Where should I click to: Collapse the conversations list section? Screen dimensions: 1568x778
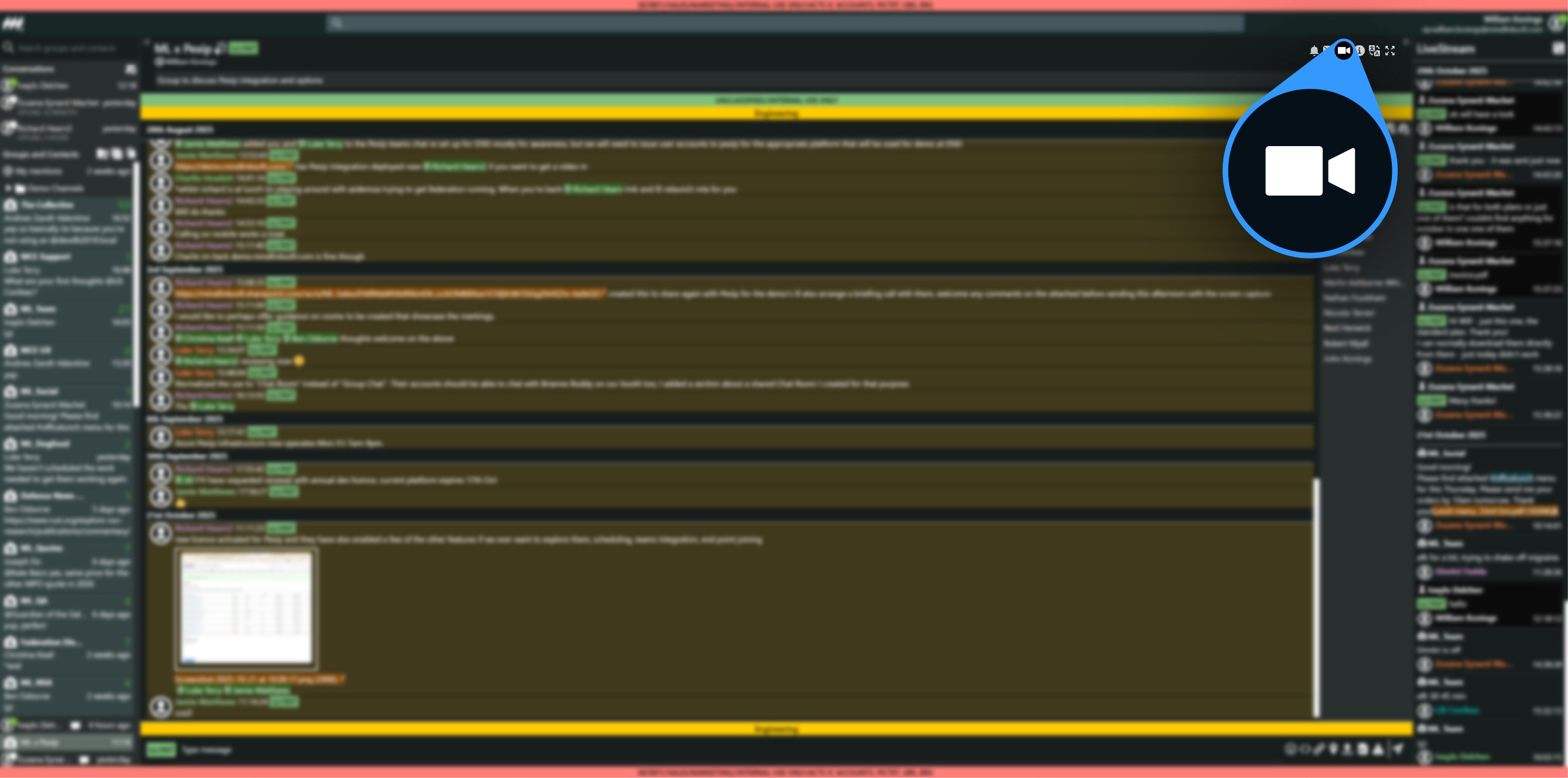point(129,69)
